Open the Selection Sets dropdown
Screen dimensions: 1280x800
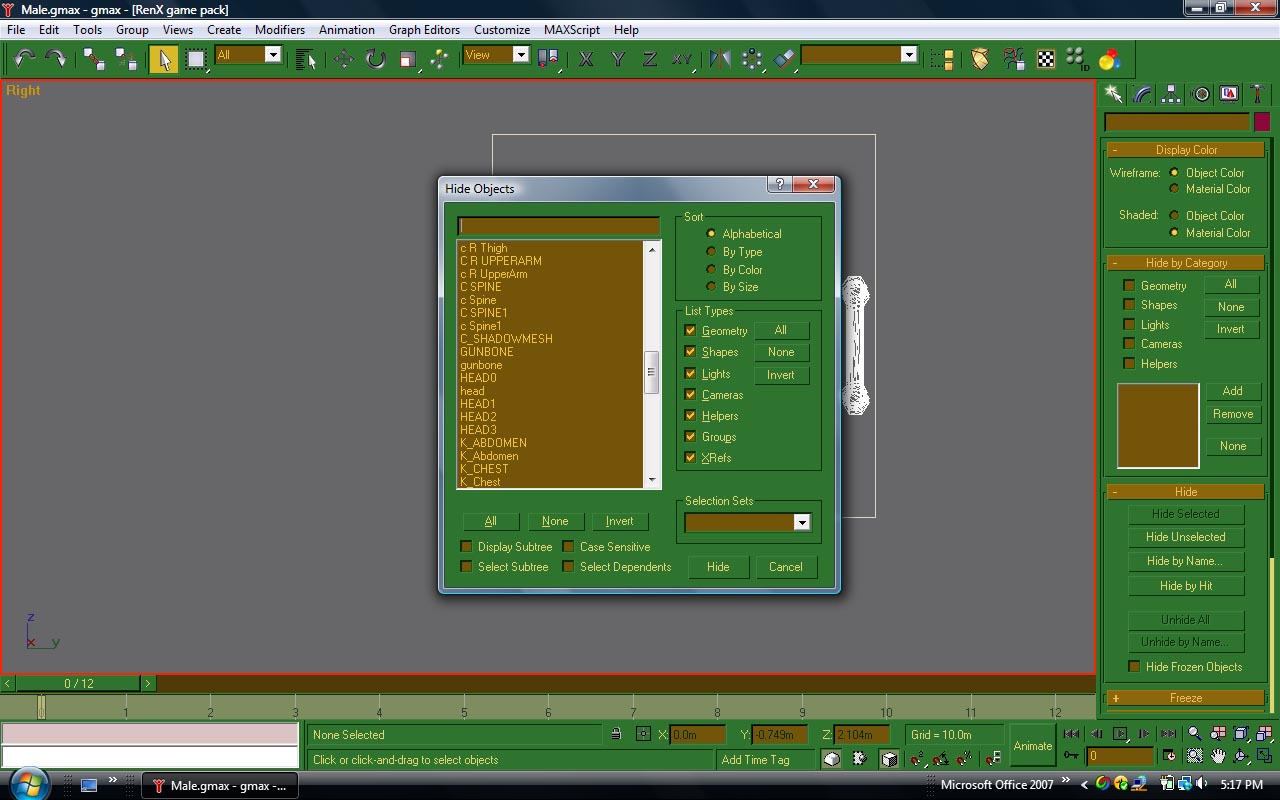point(801,522)
